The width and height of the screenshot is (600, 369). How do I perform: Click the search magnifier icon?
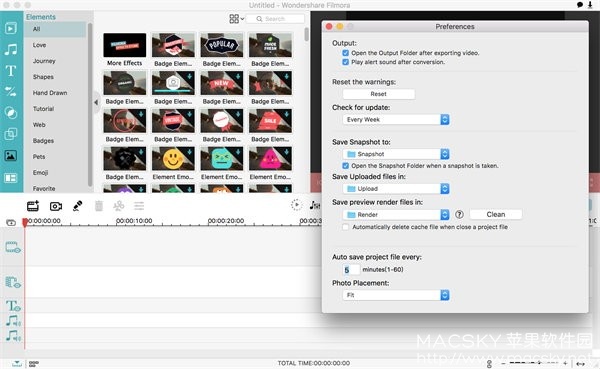click(259, 19)
